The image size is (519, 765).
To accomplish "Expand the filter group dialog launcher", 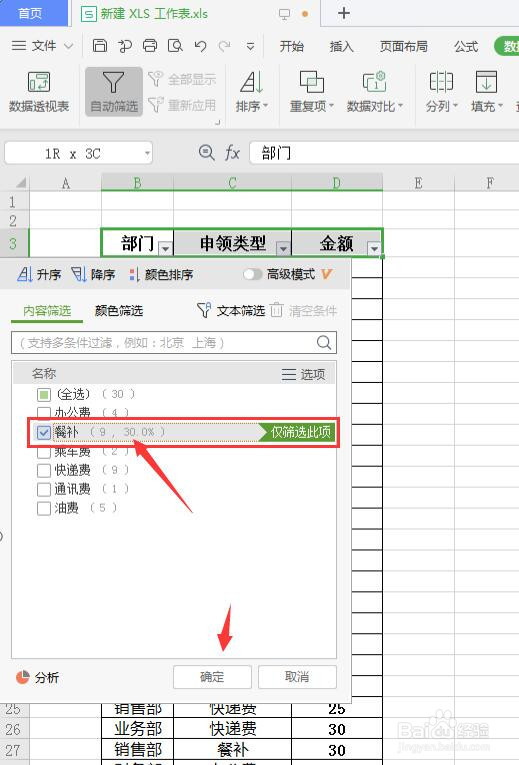I will coord(218,122).
